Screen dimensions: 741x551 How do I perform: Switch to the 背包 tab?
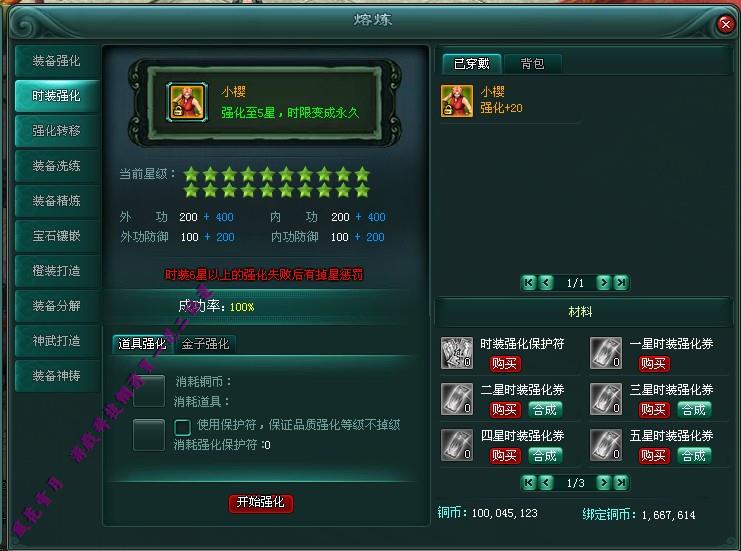click(533, 64)
